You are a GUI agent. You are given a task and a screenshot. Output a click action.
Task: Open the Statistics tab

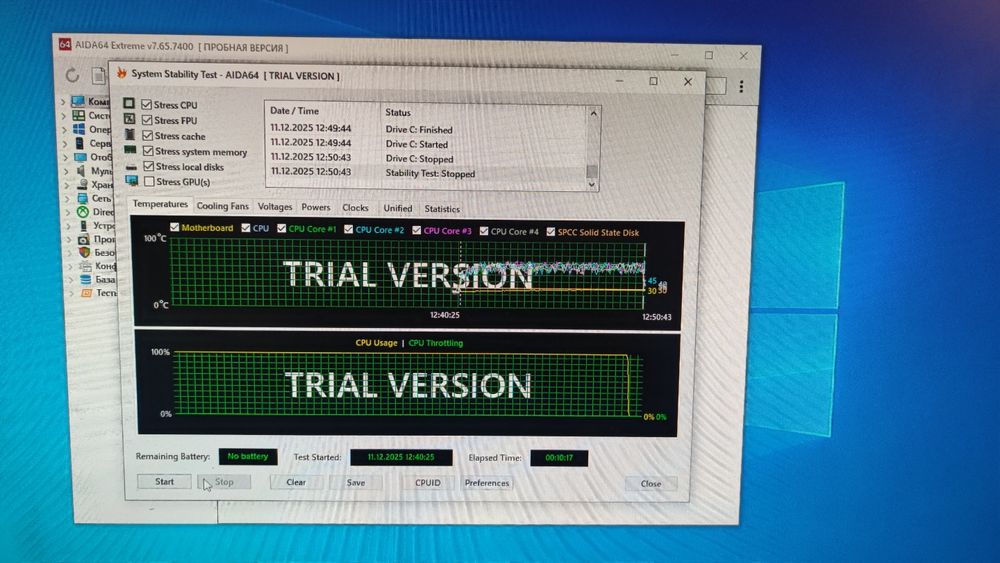coord(442,209)
